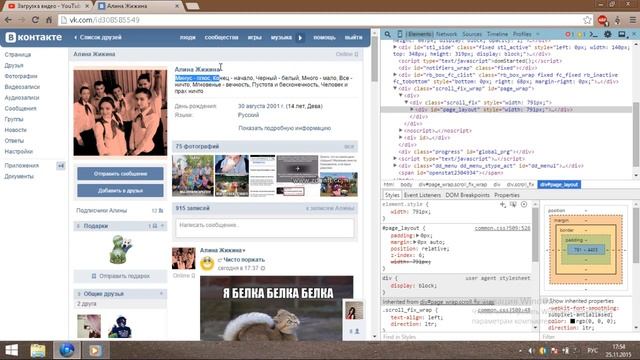This screenshot has height=360, width=640.
Task: Expand the div id="stl_side" node
Action: pos(395,47)
